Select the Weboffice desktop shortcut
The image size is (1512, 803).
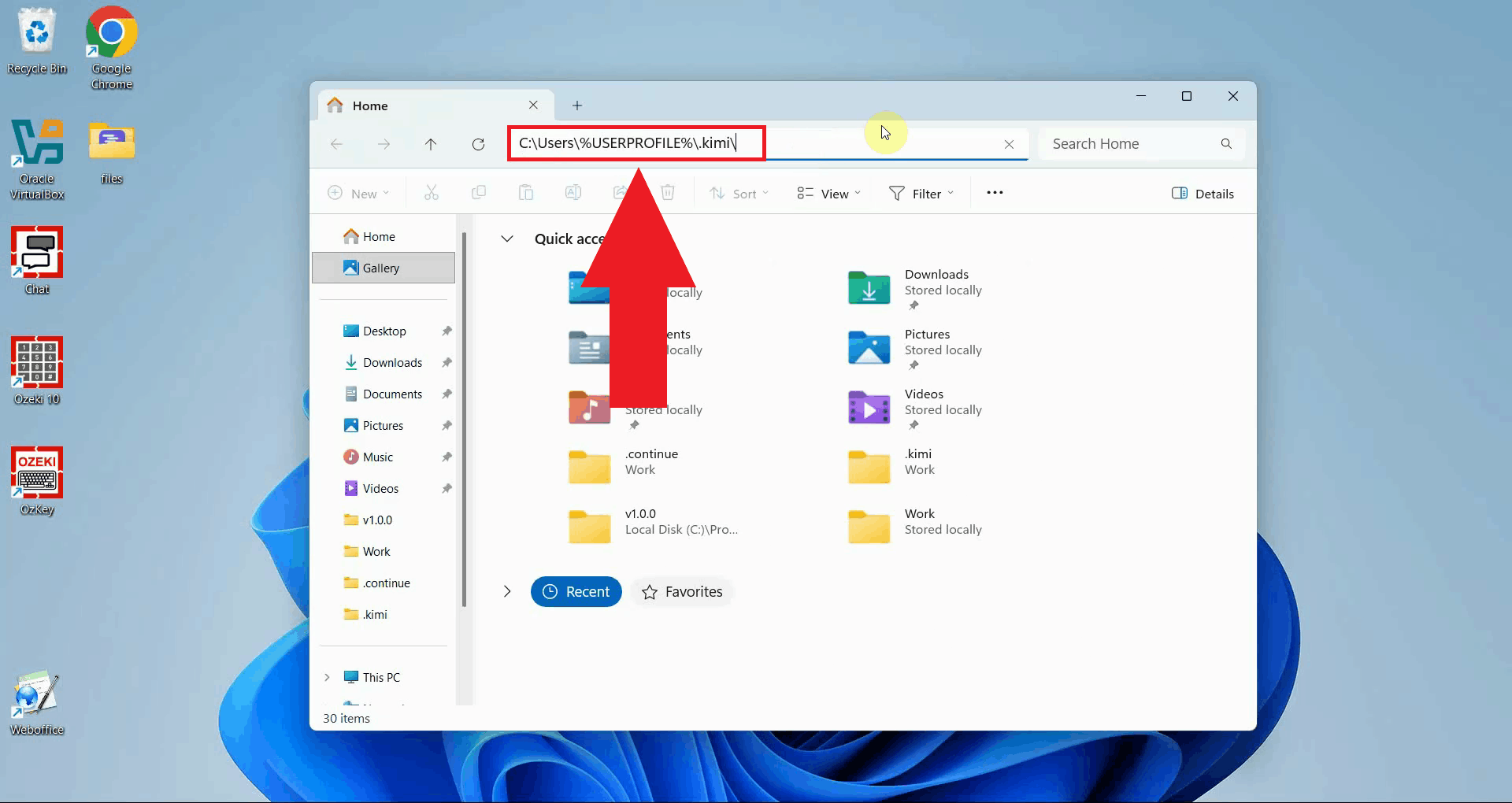click(x=37, y=702)
